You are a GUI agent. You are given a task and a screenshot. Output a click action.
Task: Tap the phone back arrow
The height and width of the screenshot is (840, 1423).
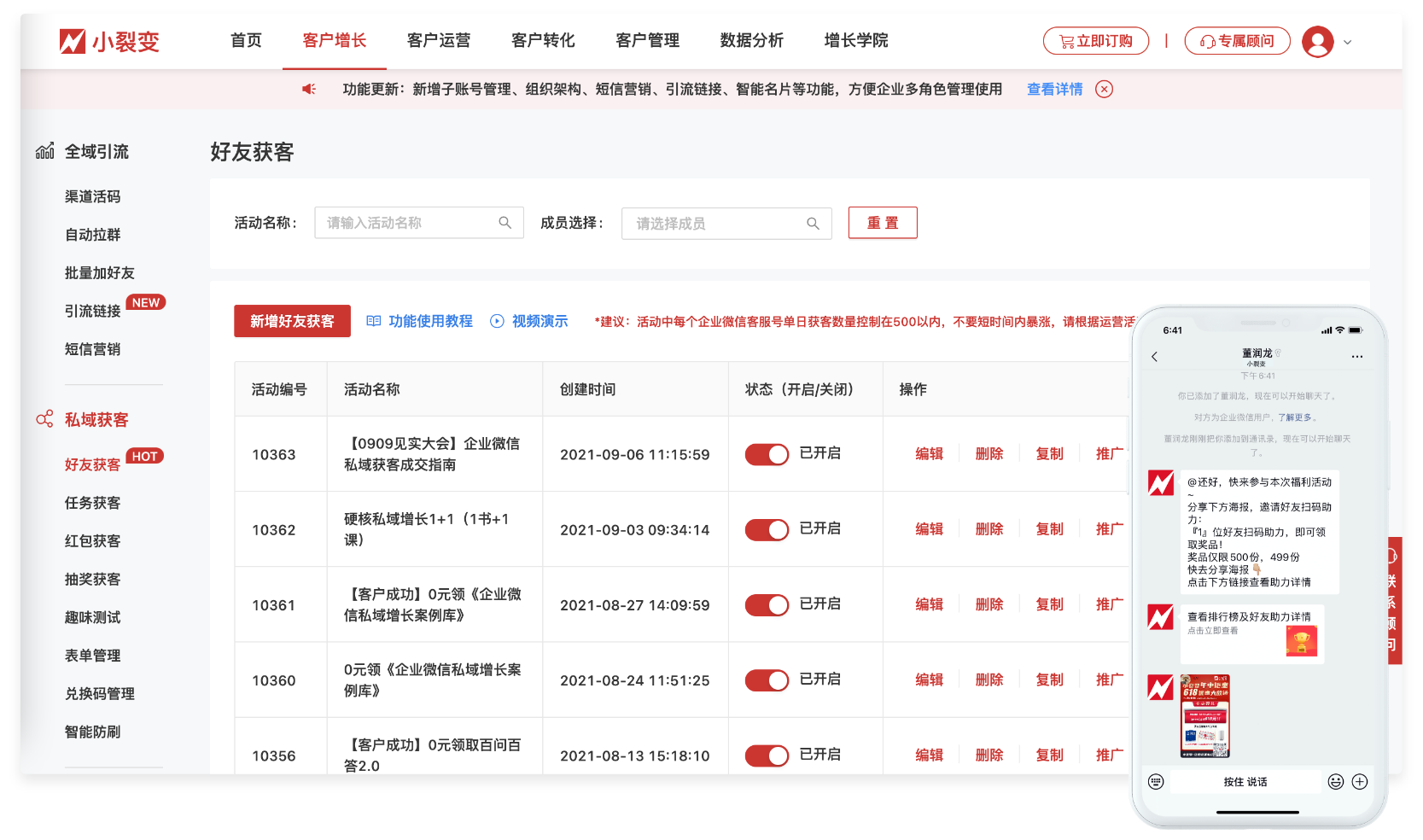1154,357
